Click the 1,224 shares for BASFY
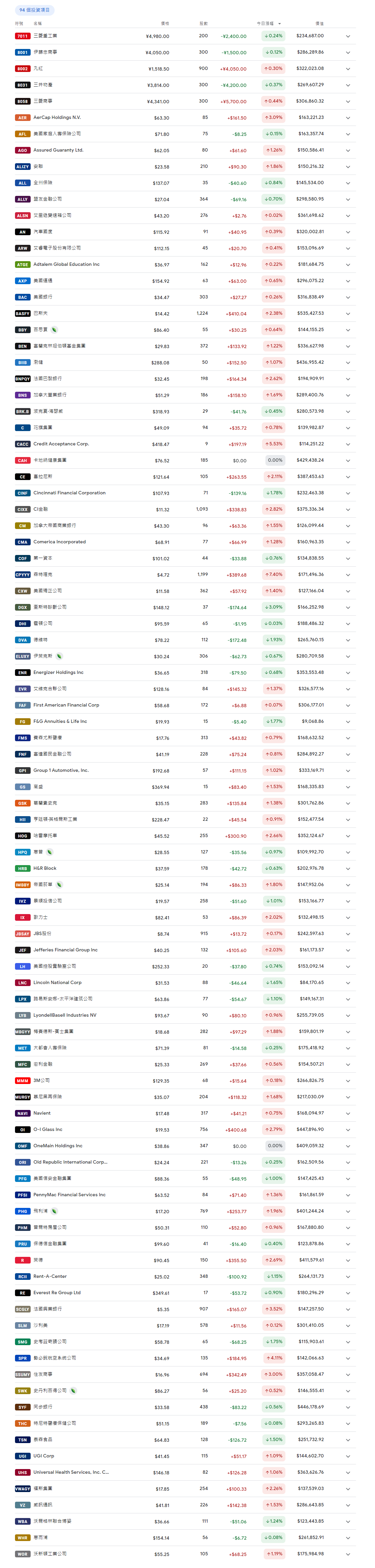Image resolution: width=375 pixels, height=1568 pixels. coord(202,313)
